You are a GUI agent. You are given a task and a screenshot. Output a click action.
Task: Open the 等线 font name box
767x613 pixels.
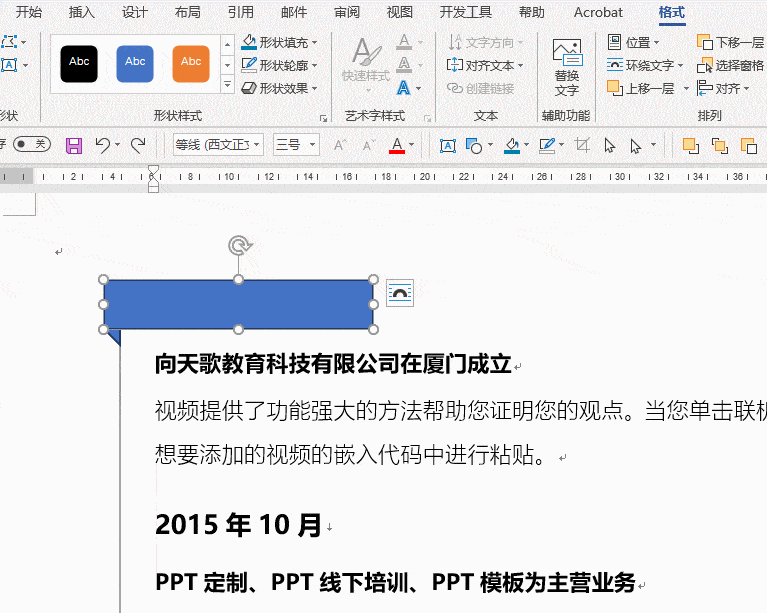(218, 145)
